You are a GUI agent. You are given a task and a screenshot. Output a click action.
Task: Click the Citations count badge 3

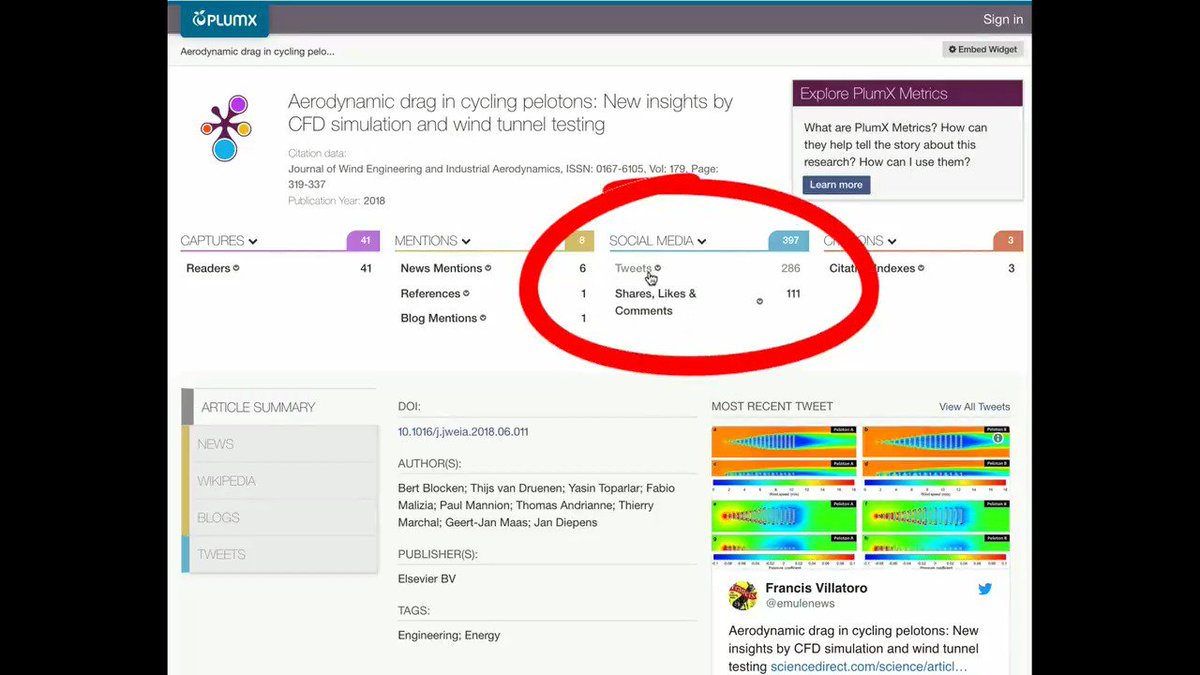[x=1009, y=240]
